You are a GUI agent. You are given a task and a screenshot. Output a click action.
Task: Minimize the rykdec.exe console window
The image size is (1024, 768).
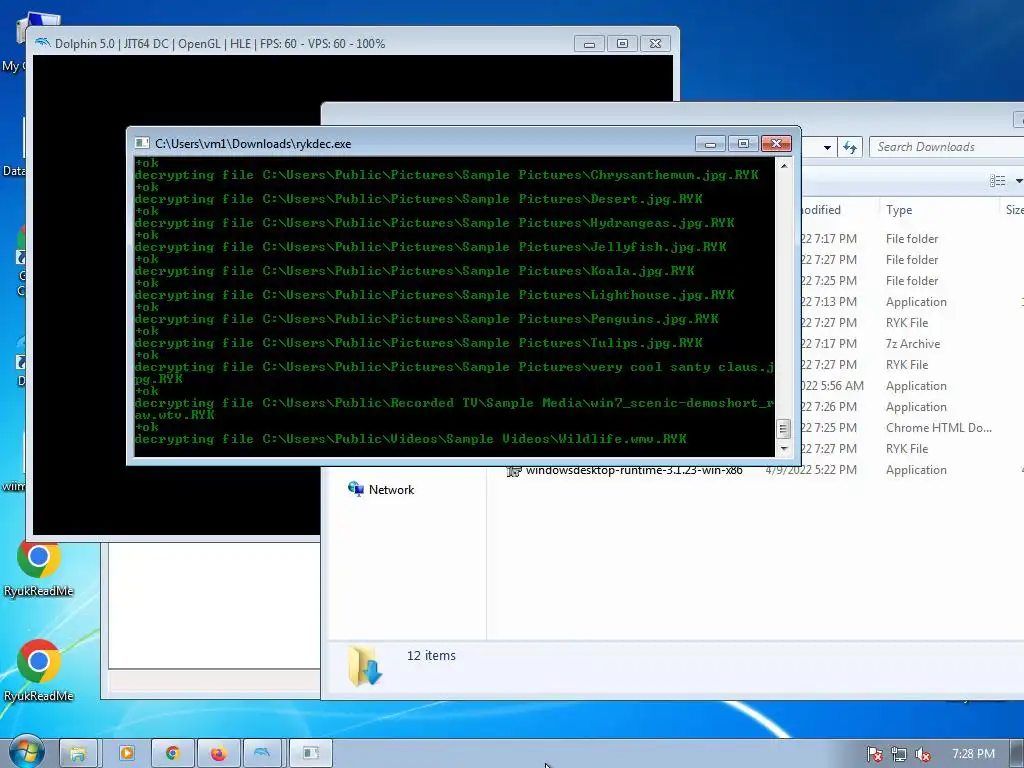tap(710, 144)
